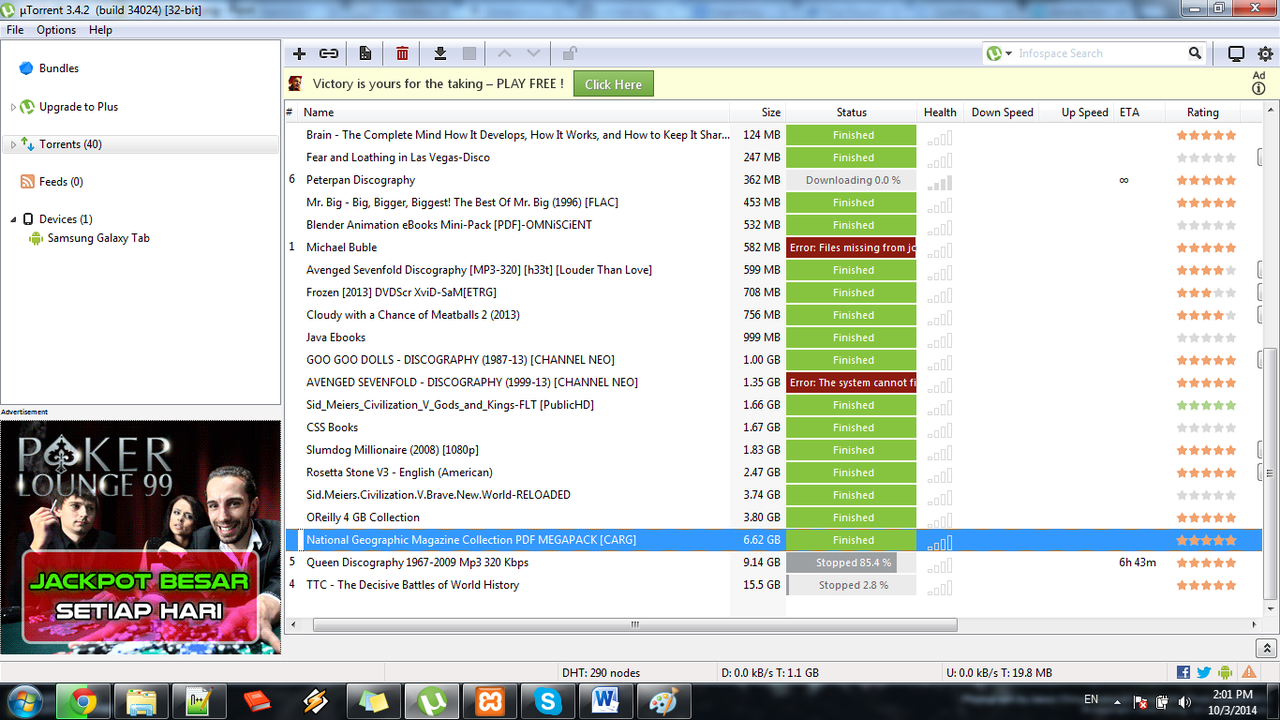The width and height of the screenshot is (1280, 720).
Task: Open the Help menu
Action: pyautogui.click(x=100, y=30)
